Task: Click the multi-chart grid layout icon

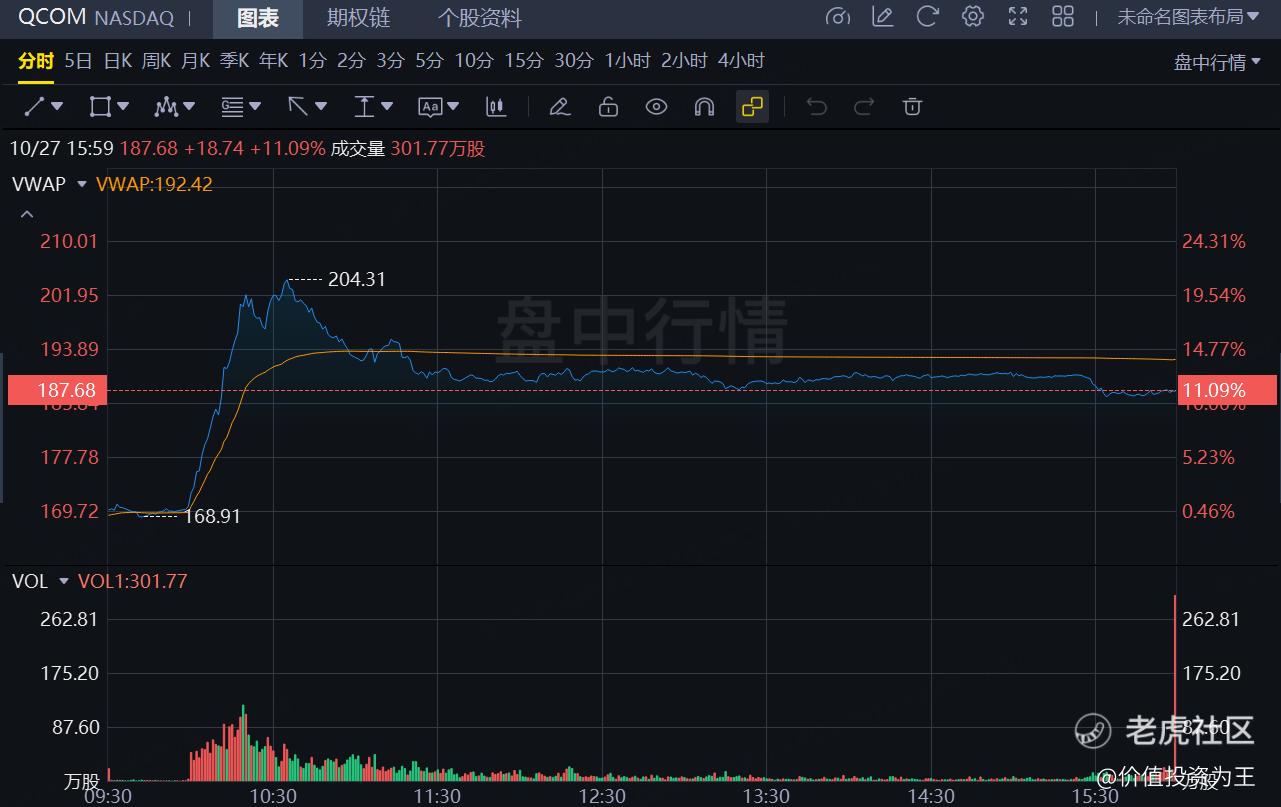Action: coord(1062,16)
